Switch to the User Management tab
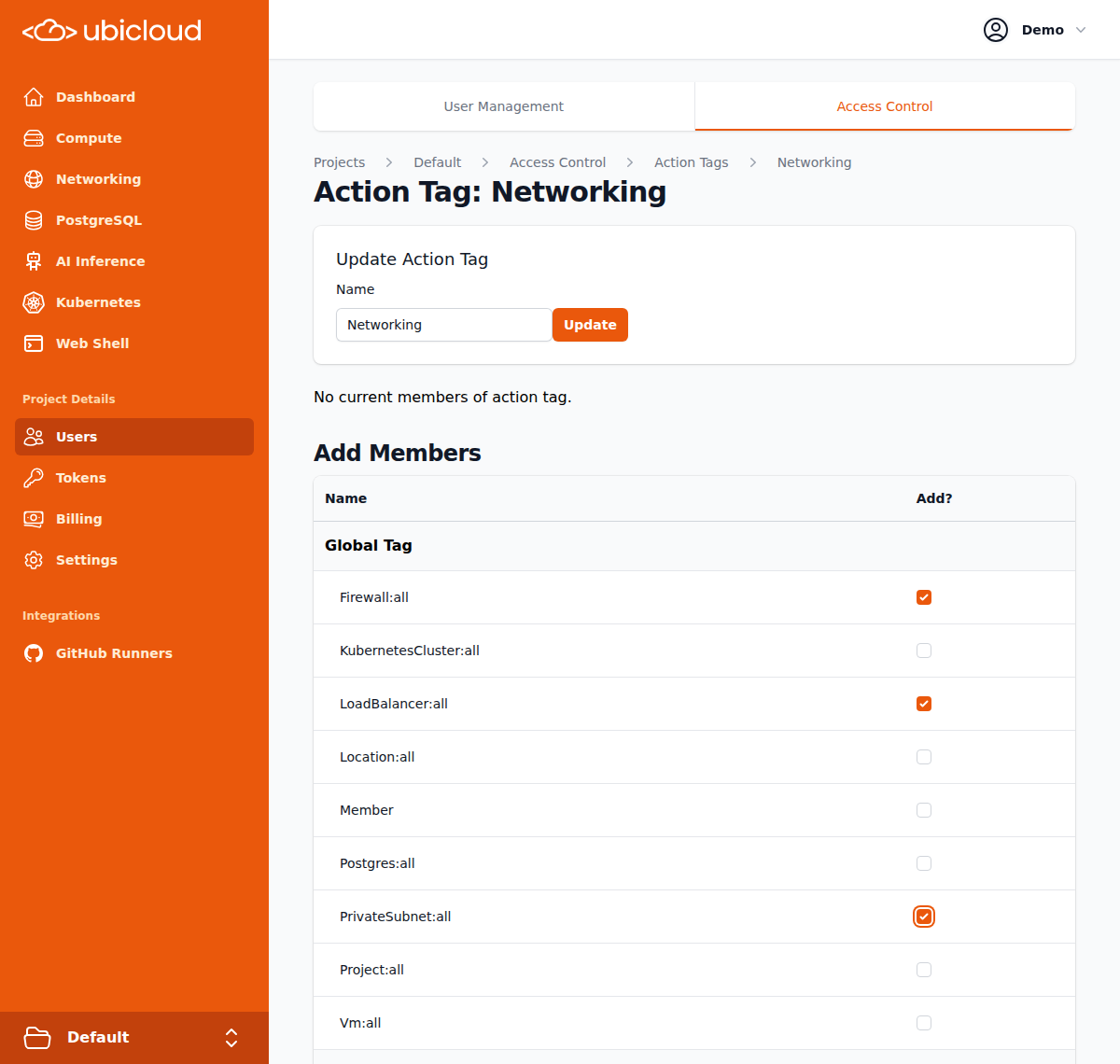1120x1064 pixels. click(504, 106)
